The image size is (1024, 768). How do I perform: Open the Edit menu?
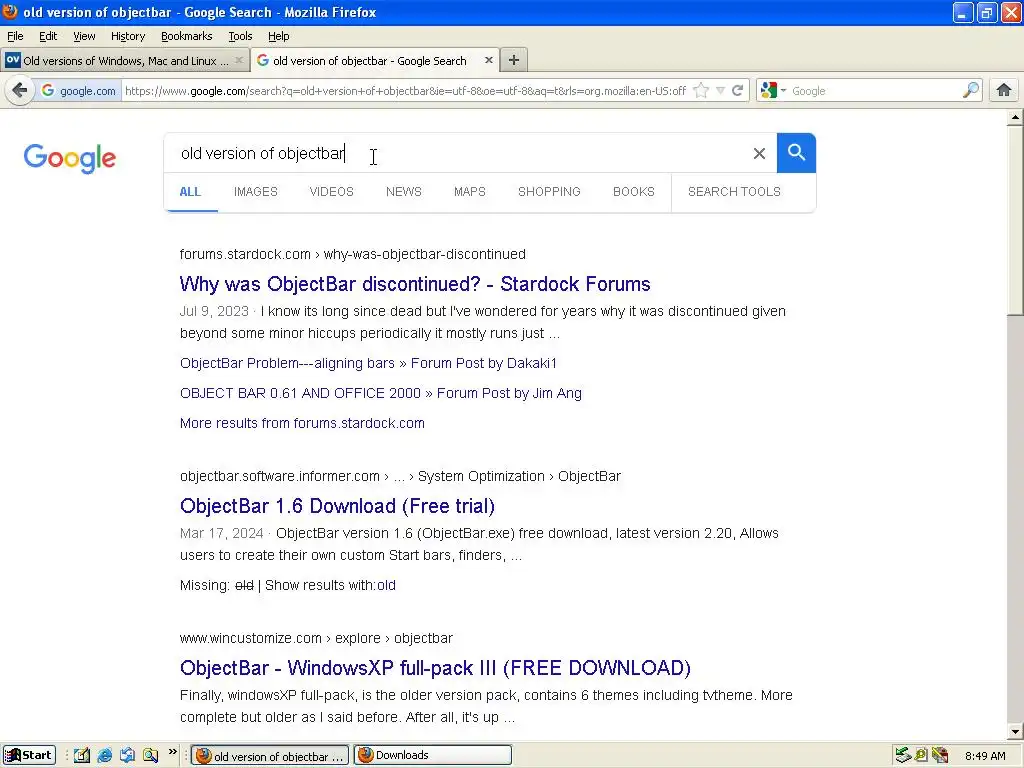48,36
